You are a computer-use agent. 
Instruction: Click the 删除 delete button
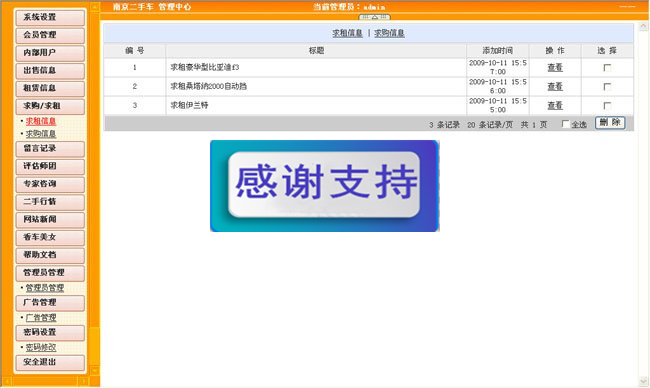pos(610,122)
